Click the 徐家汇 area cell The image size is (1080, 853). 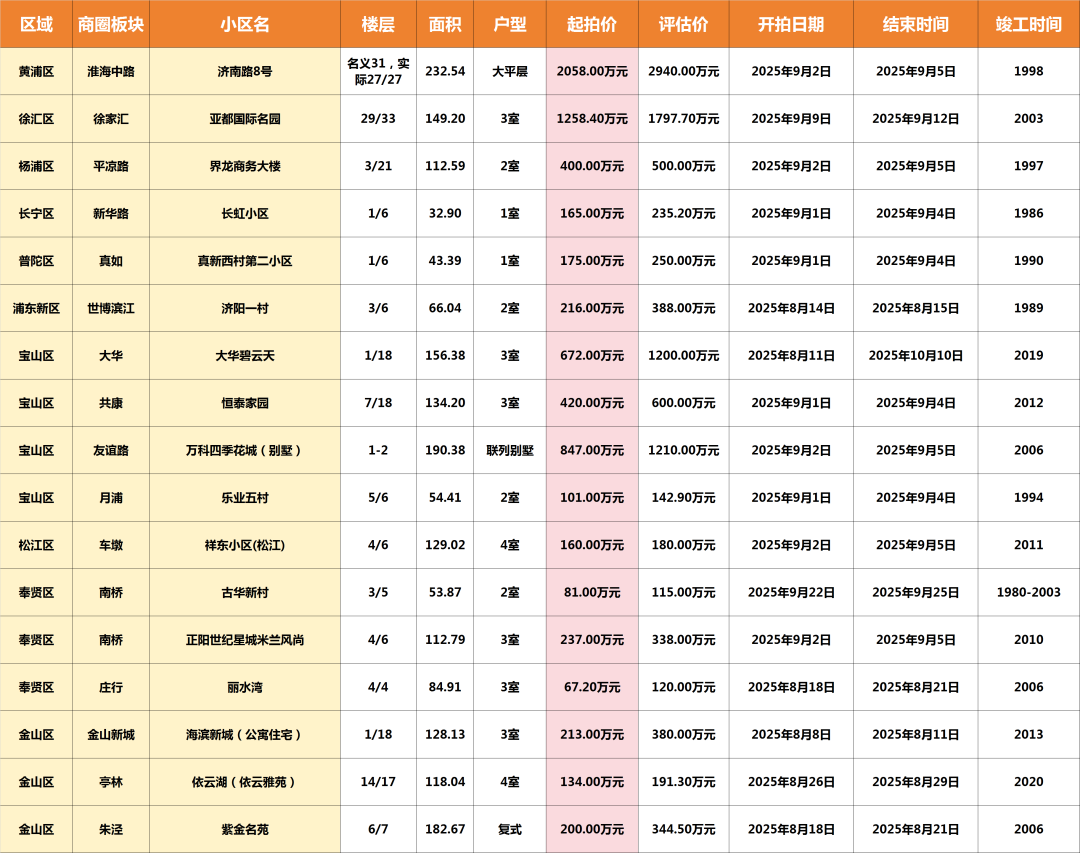tap(111, 119)
